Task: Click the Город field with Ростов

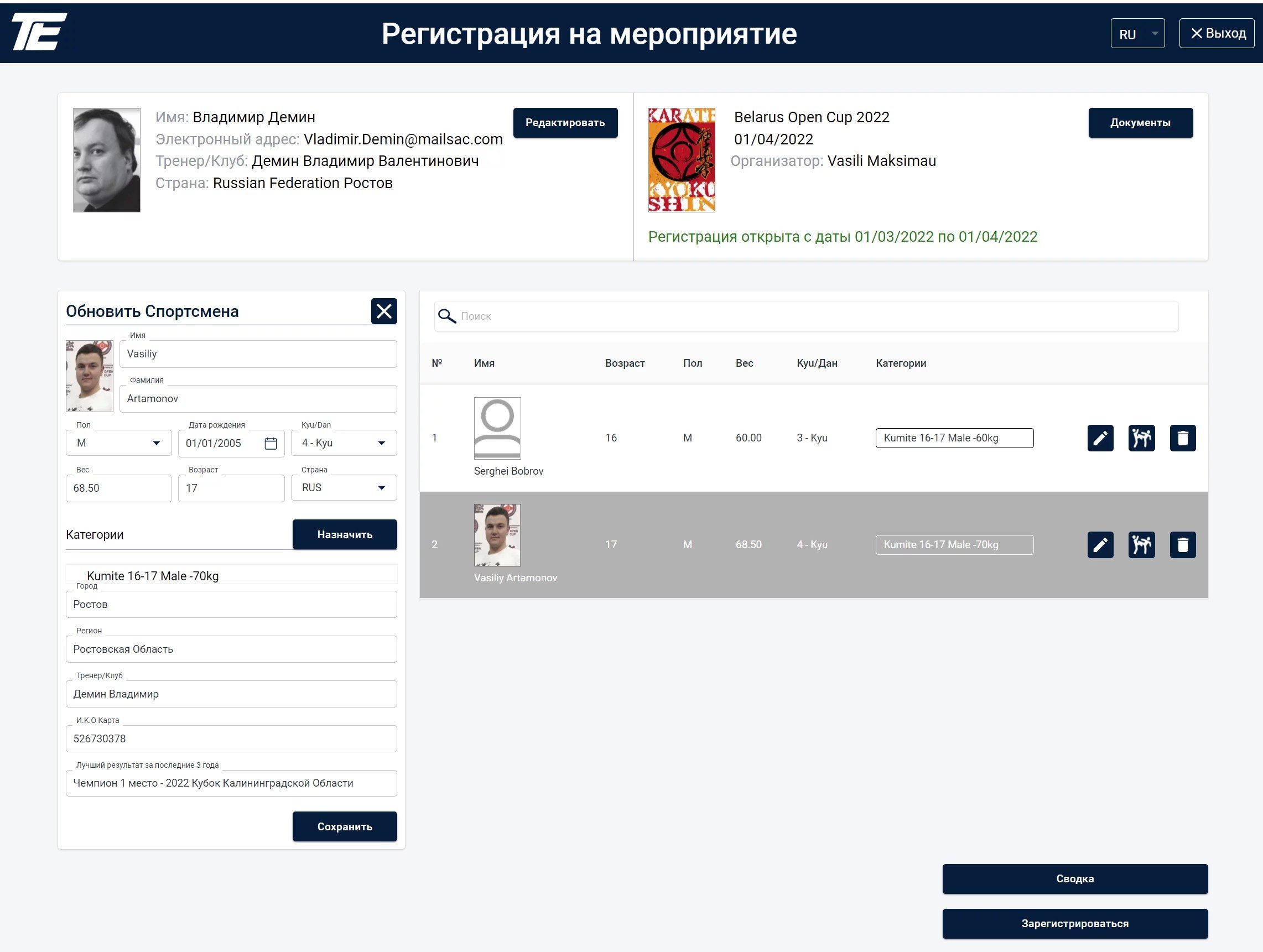Action: (231, 604)
